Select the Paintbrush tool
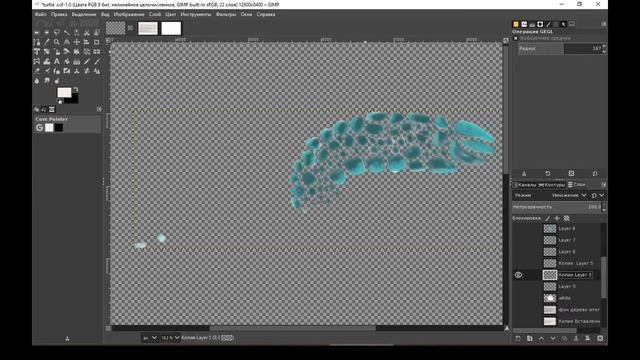 pos(97,61)
